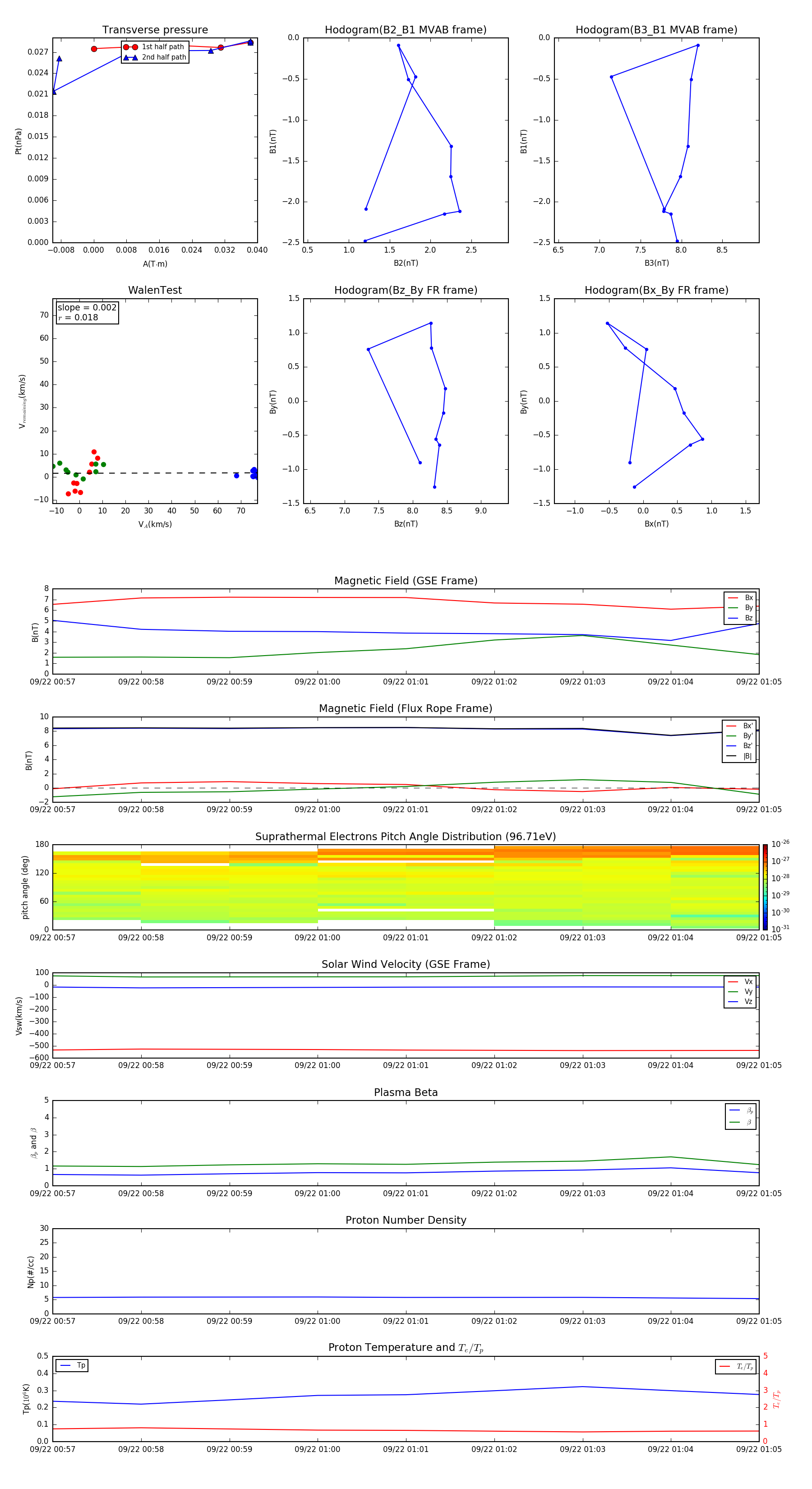The image size is (812, 1489).
Task: Click the "B2(nT)" x-axis label
Action: click(406, 264)
